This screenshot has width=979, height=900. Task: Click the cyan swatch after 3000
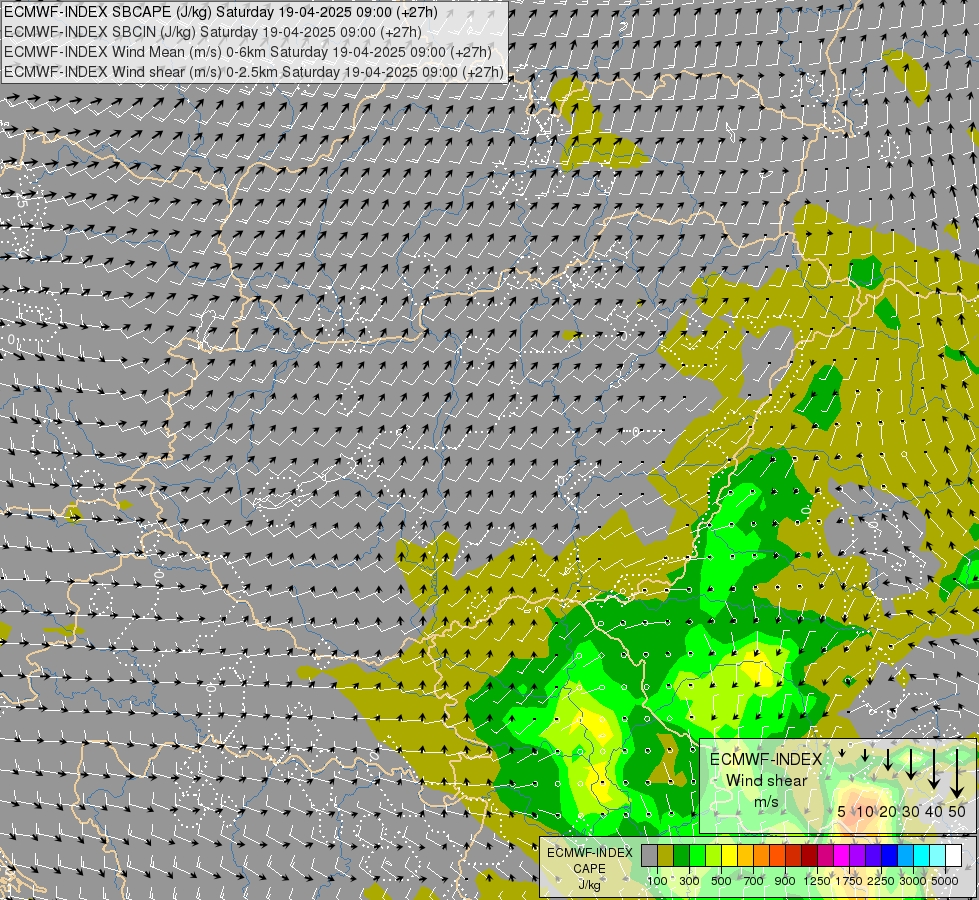click(x=922, y=856)
